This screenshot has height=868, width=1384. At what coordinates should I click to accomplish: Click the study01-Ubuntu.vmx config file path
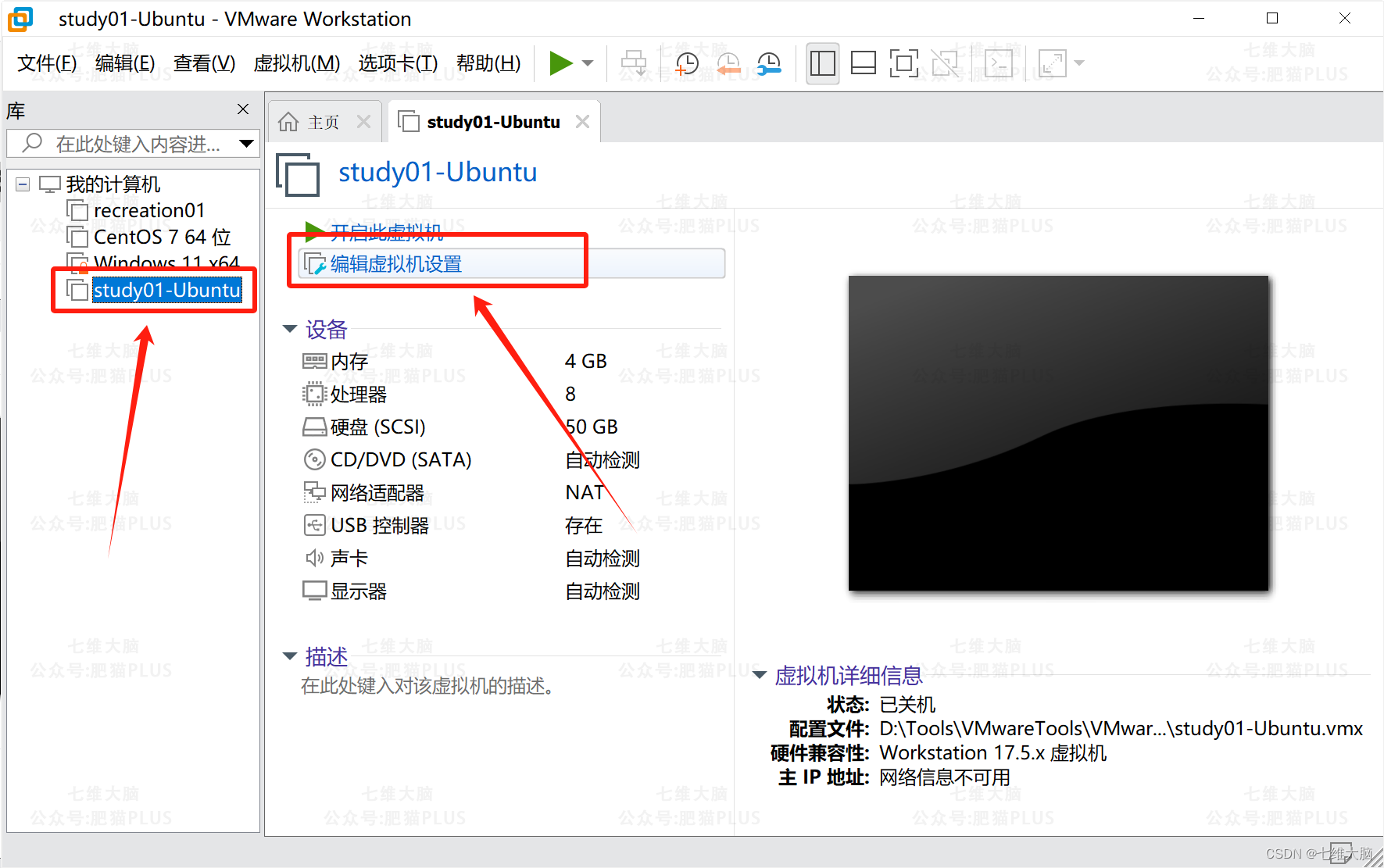pos(1121,728)
